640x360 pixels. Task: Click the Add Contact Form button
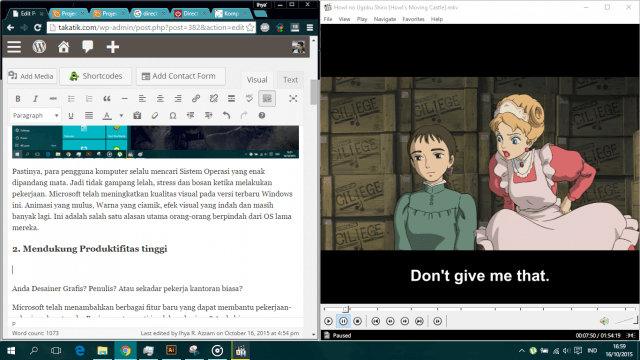click(180, 76)
